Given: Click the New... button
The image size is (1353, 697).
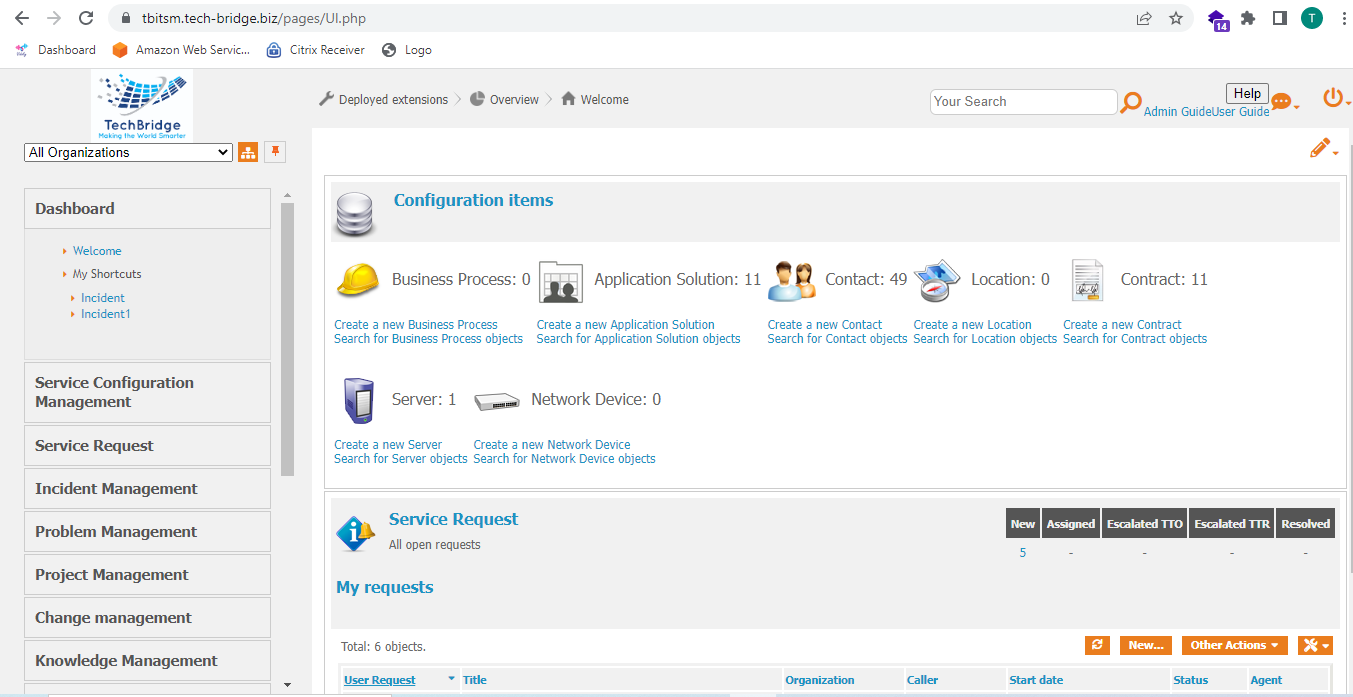Looking at the screenshot, I should 1146,645.
